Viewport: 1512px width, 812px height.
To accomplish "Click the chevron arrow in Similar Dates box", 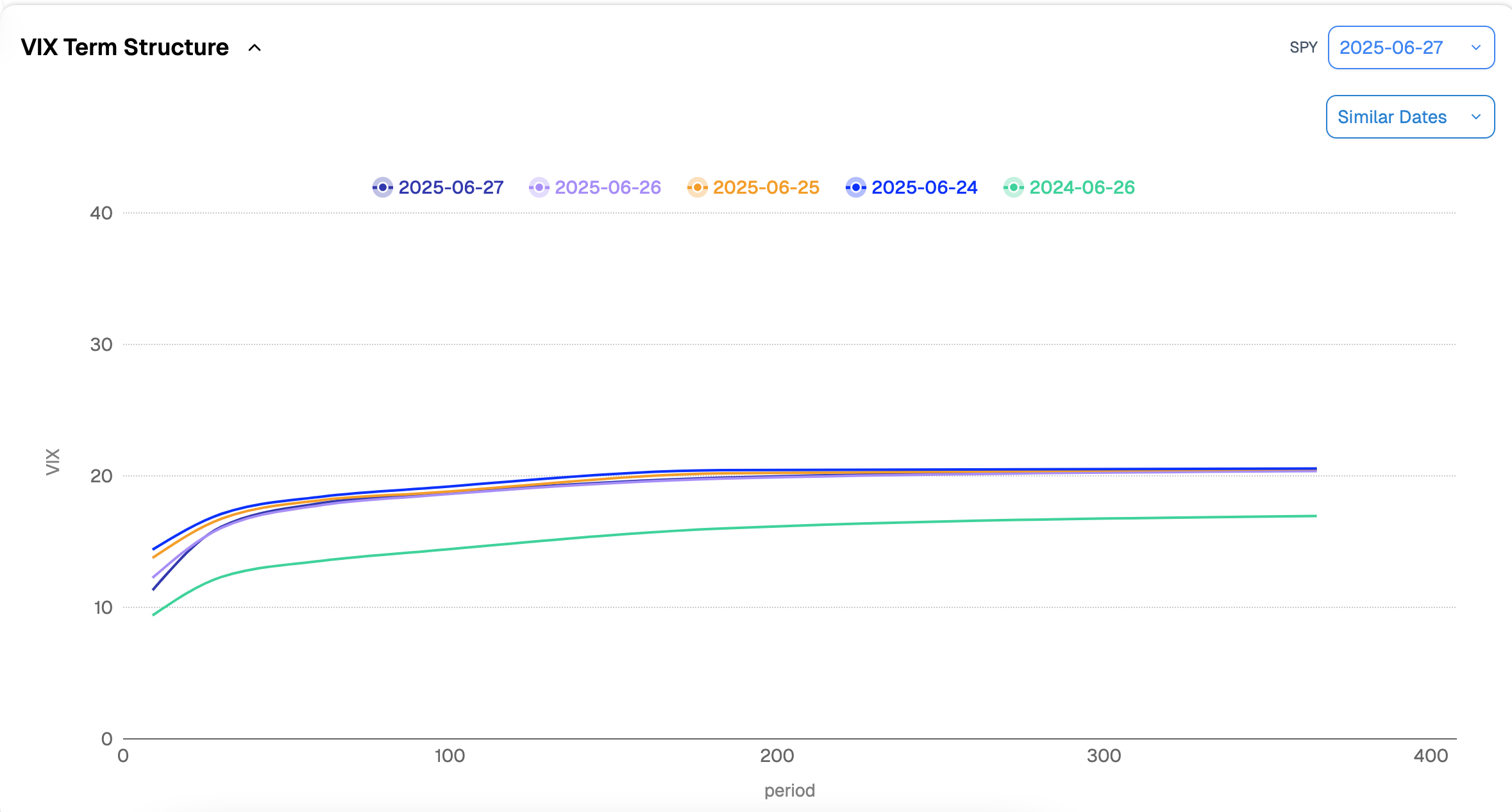I will (x=1476, y=117).
